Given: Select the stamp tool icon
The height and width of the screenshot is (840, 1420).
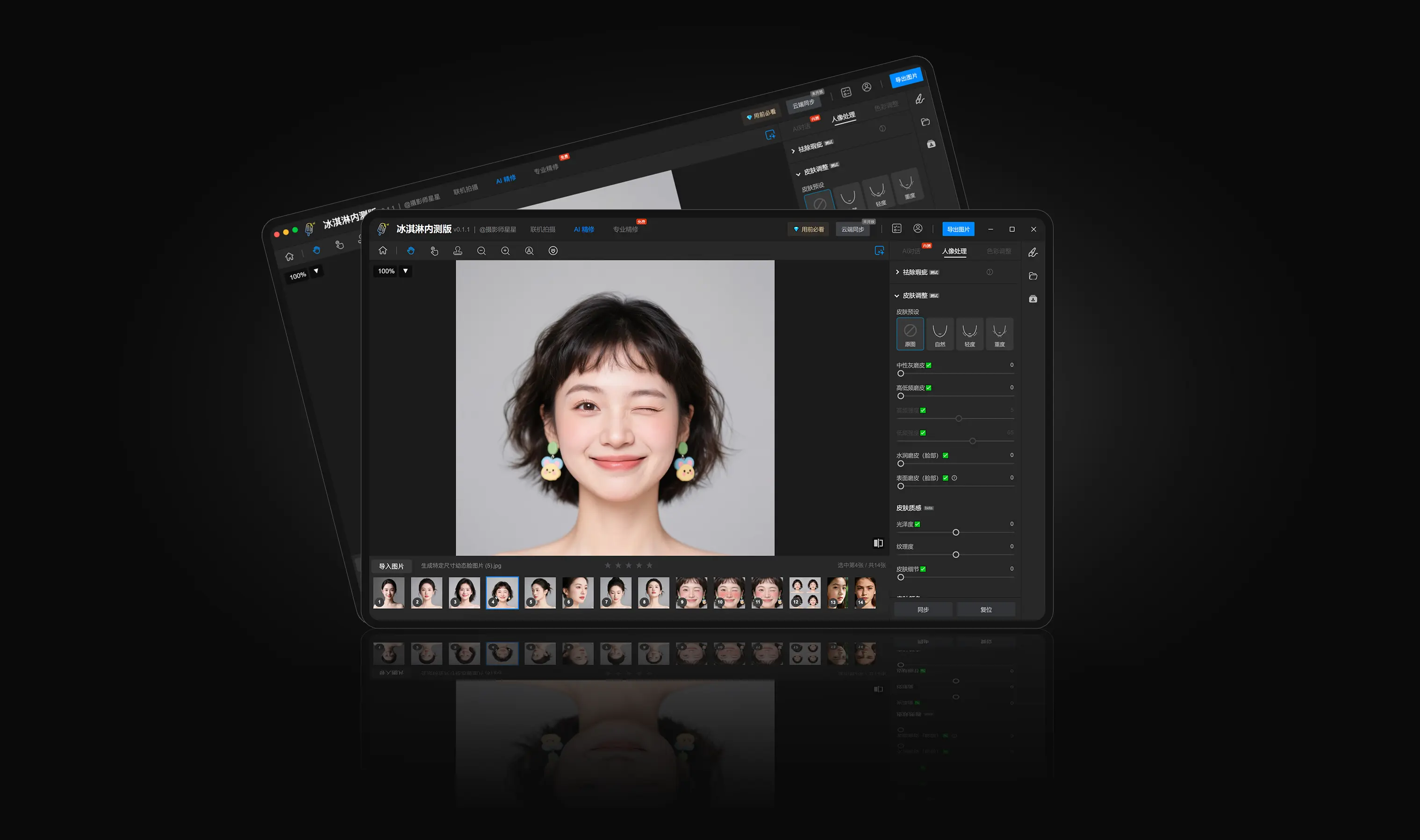Looking at the screenshot, I should point(458,251).
